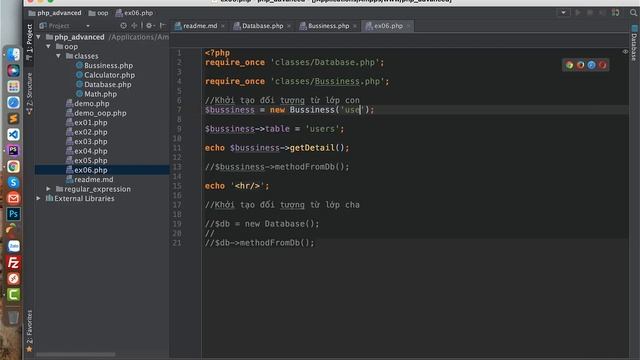Viewport: 640px width, 360px height.
Task: Open the run configuration dropdown
Action: coord(563,13)
